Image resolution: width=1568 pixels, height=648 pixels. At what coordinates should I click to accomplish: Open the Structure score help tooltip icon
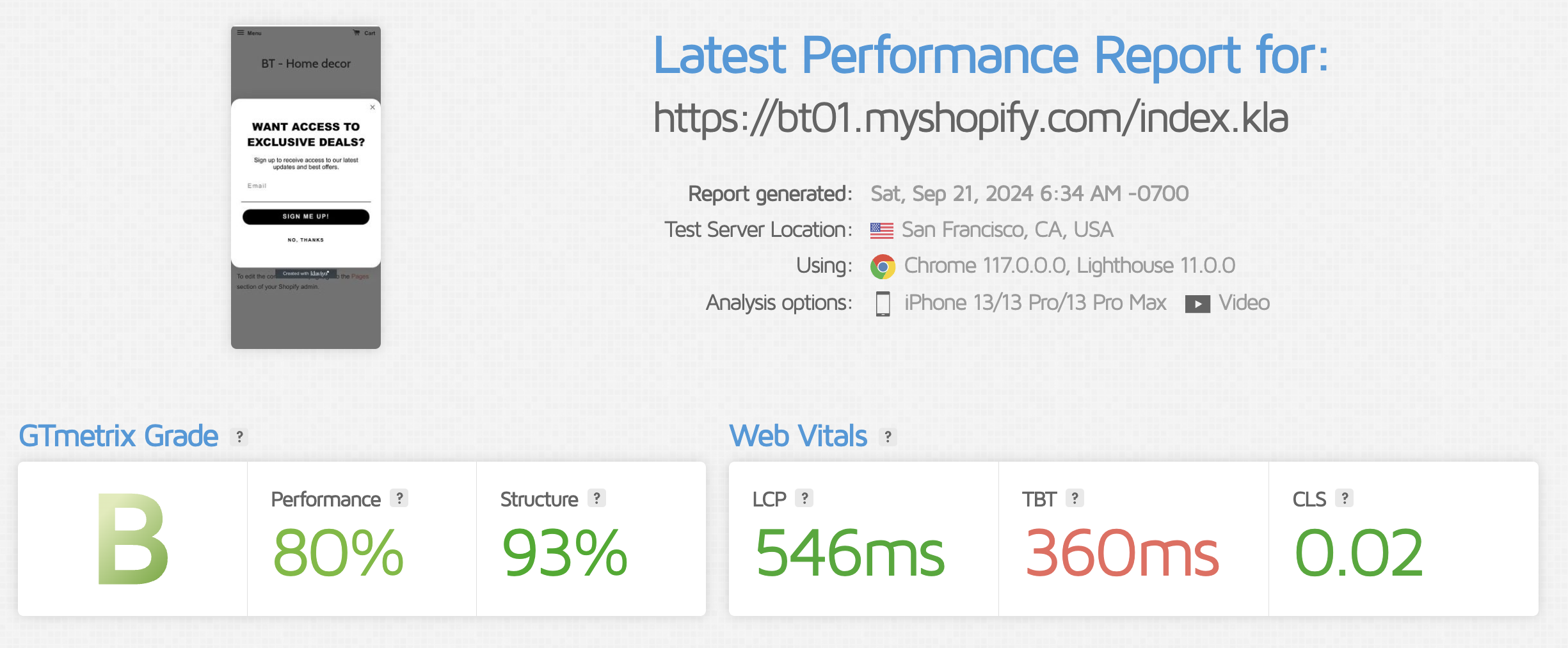(x=596, y=498)
